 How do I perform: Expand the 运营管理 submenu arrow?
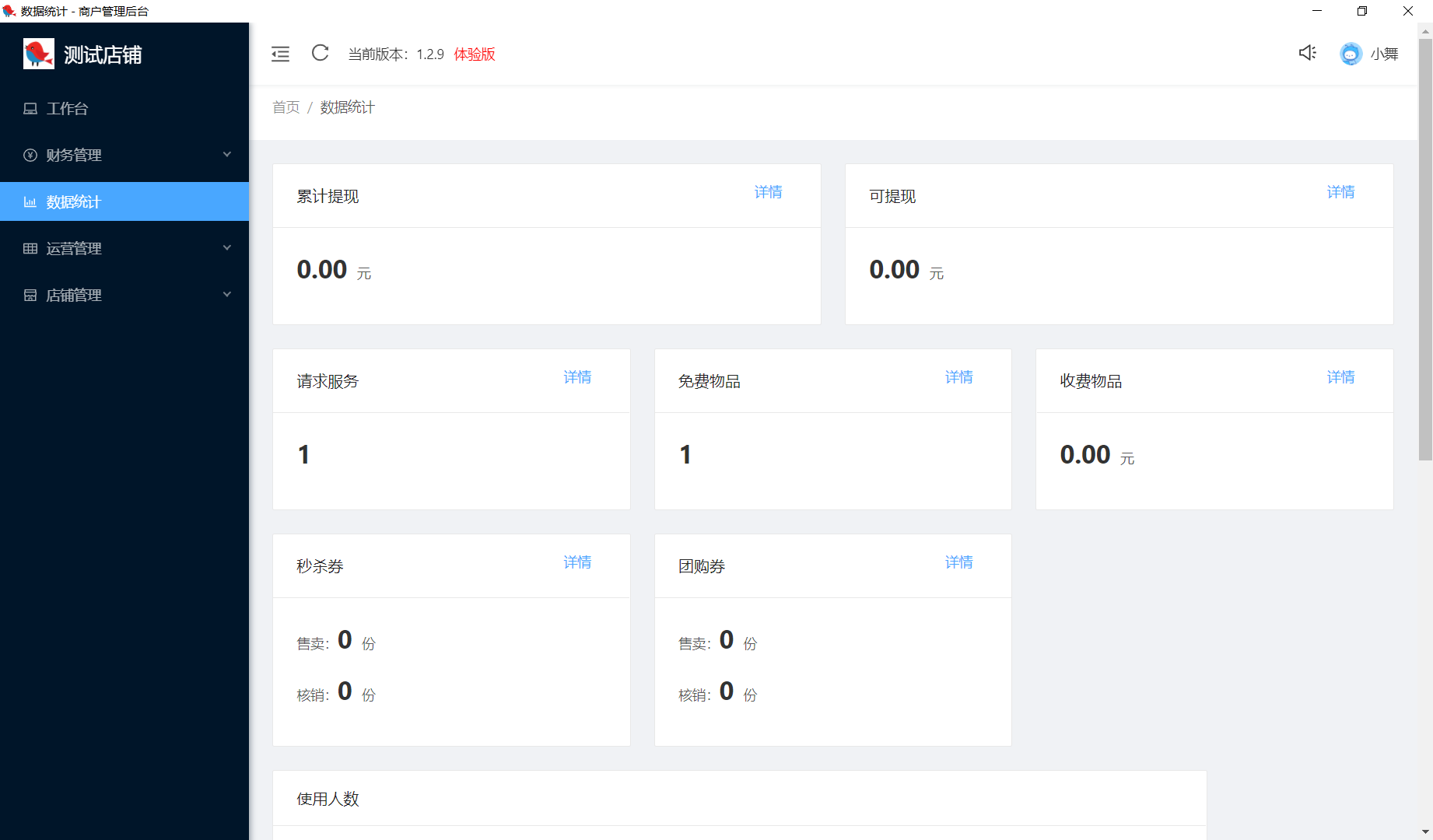(227, 248)
